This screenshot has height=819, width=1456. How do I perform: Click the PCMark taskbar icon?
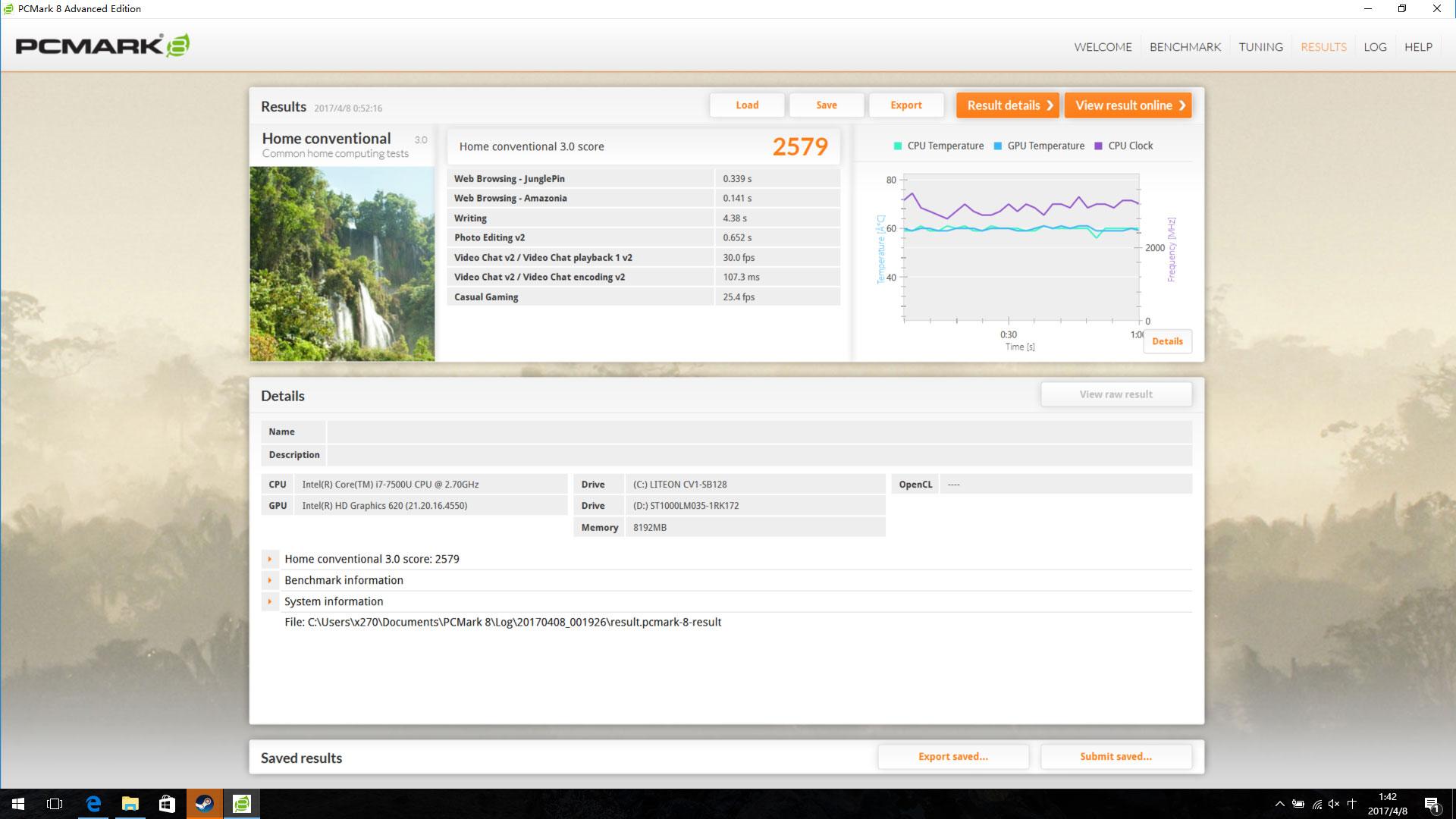[x=242, y=804]
